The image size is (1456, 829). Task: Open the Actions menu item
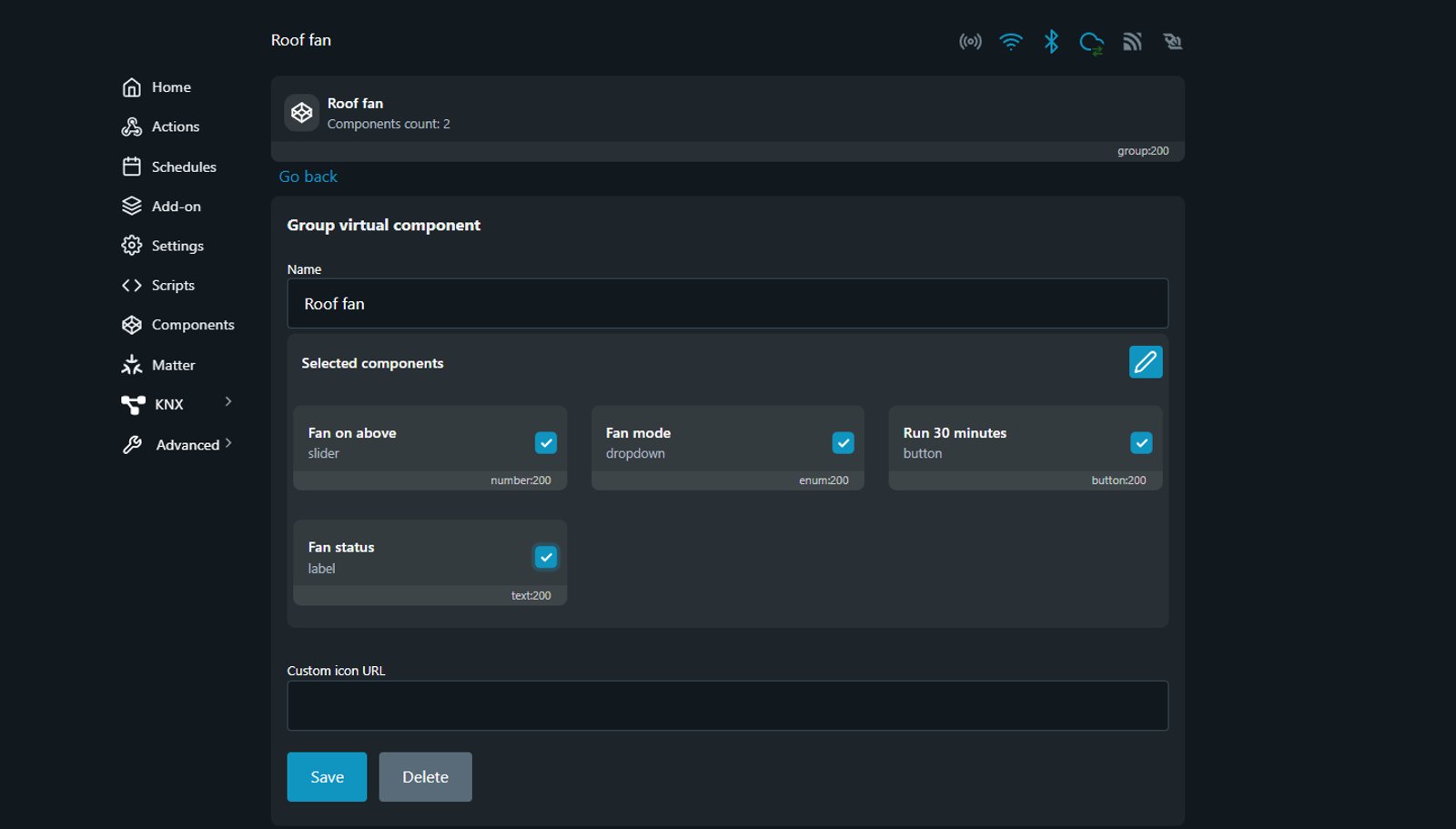pyautogui.click(x=176, y=126)
